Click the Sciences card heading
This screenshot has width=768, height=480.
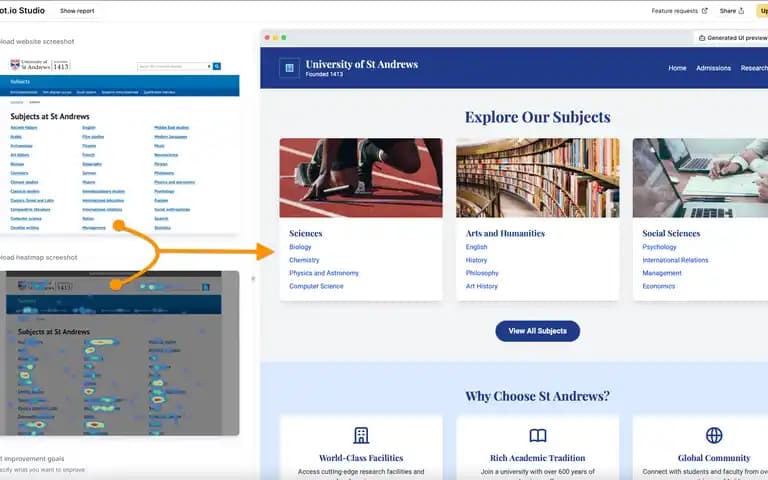tap(306, 234)
